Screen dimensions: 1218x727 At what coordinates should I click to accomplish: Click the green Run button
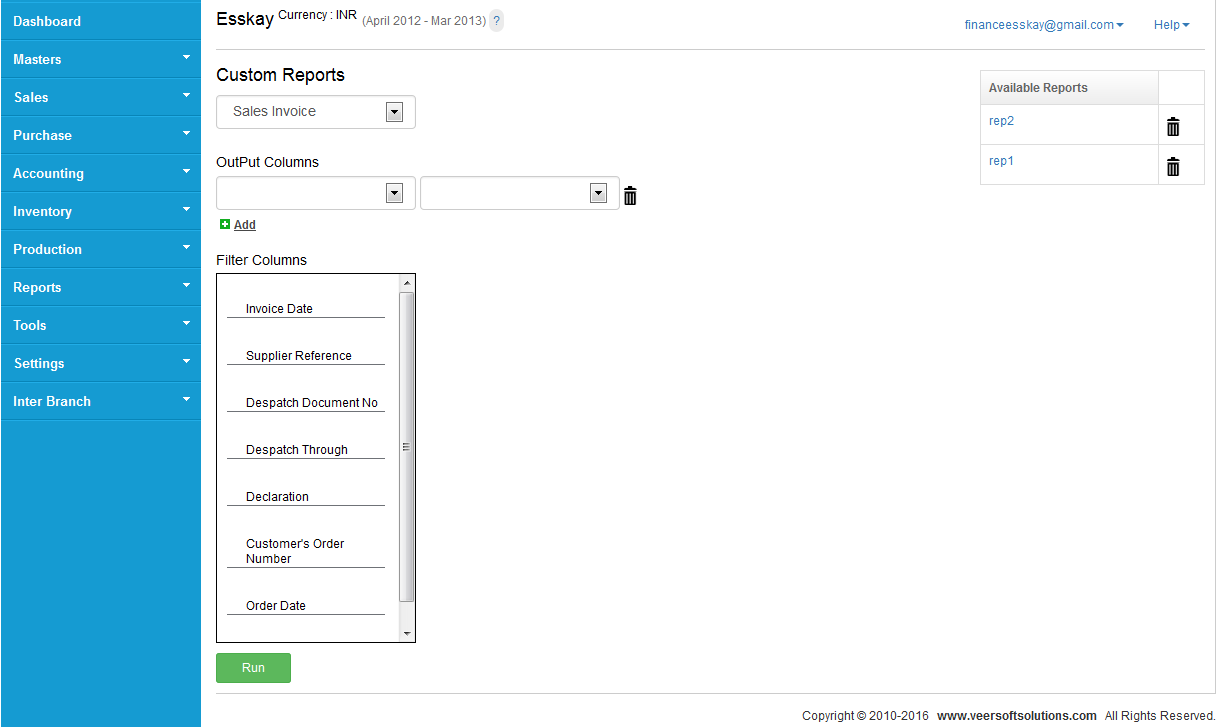pyautogui.click(x=253, y=668)
